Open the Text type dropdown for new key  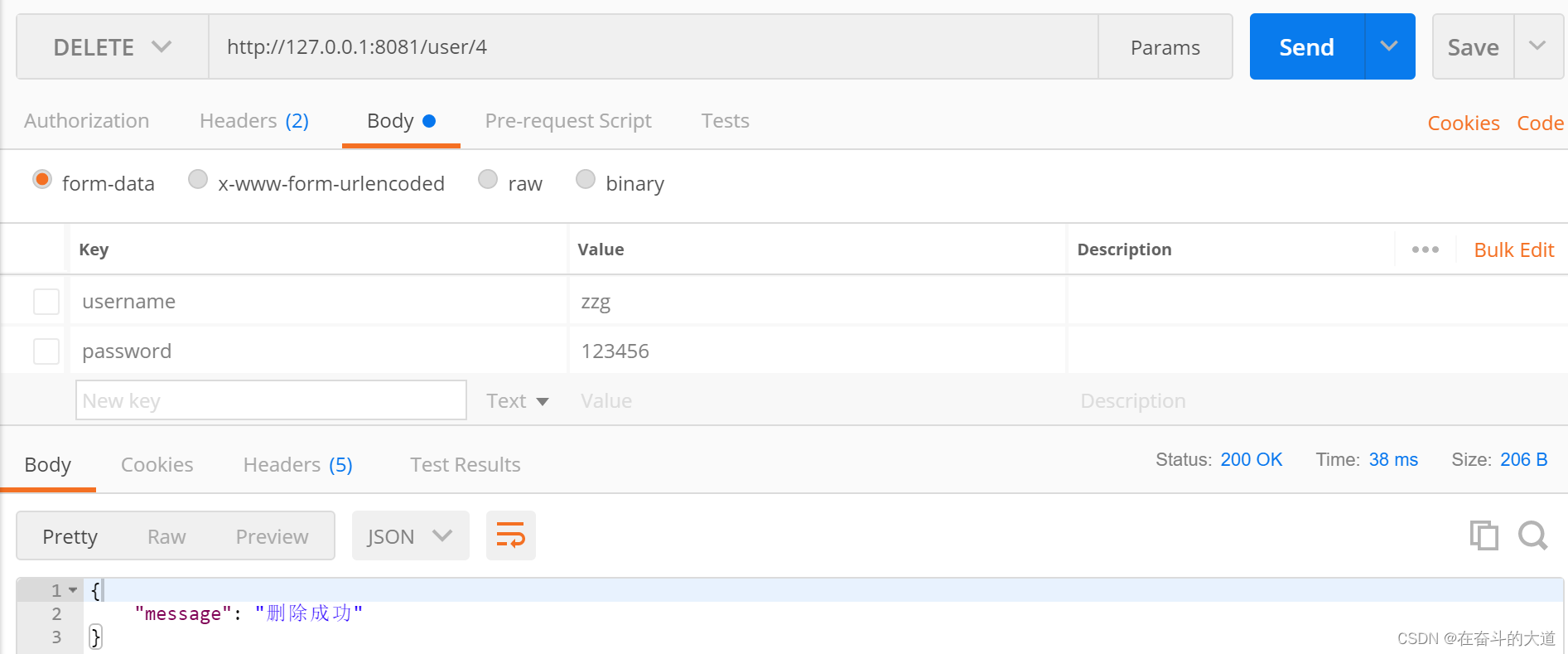518,401
